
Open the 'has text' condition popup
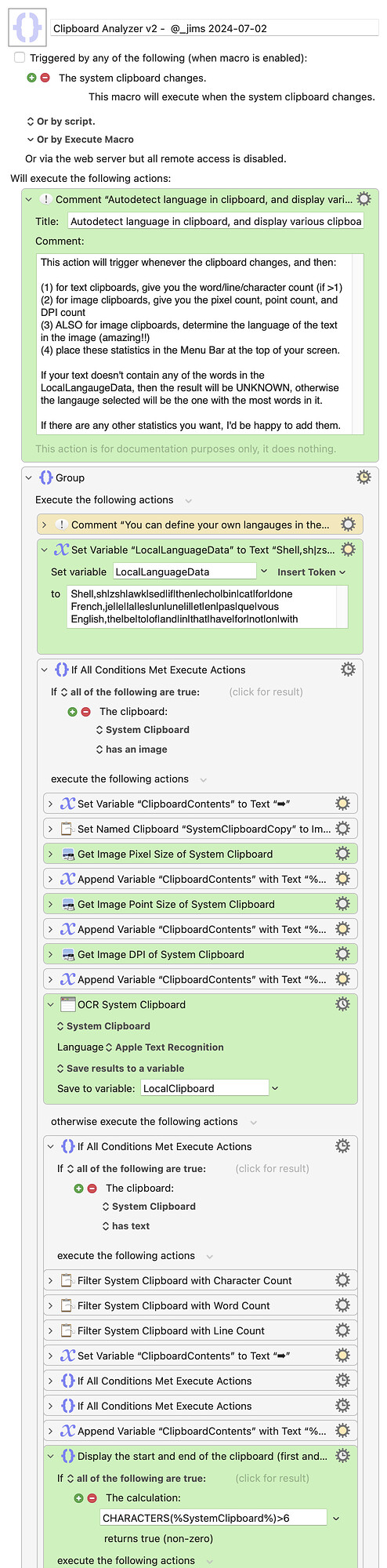(x=126, y=1226)
